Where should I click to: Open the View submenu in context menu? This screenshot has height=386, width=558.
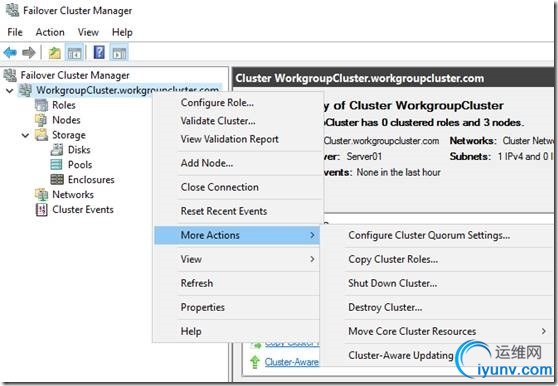pos(237,259)
